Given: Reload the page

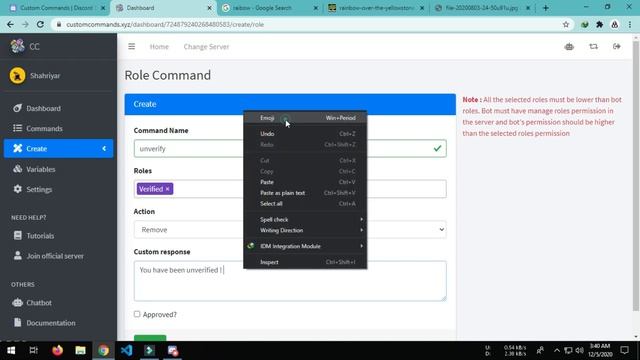Looking at the screenshot, I should coord(40,24).
